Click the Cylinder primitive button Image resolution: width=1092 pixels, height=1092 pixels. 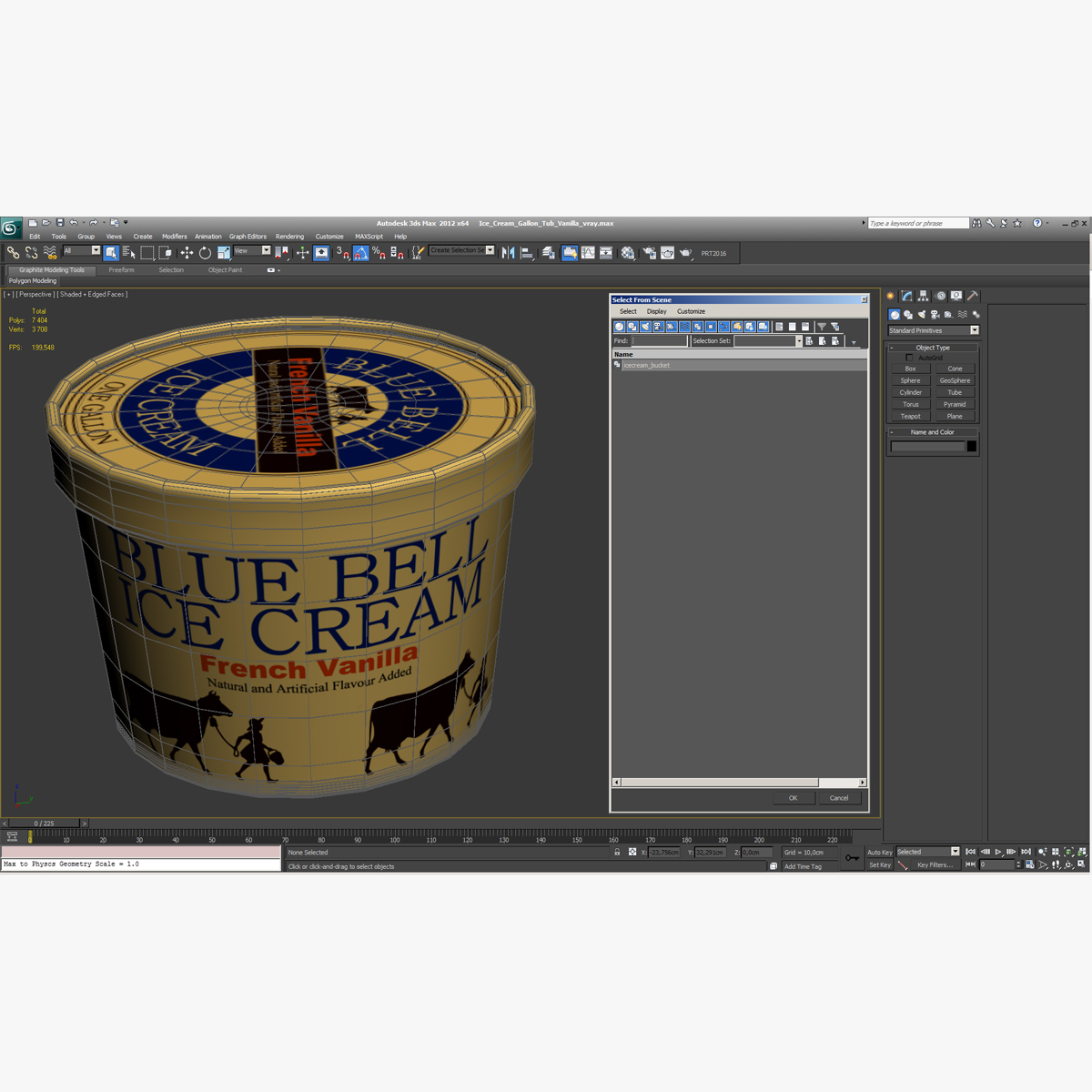(x=910, y=392)
